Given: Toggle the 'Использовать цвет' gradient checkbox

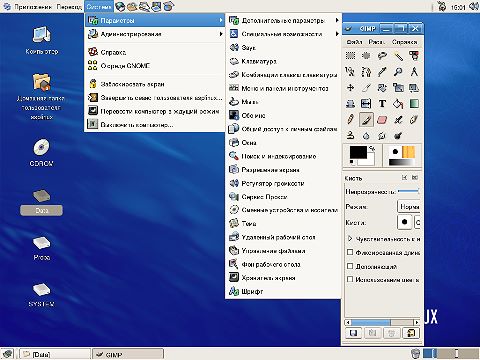Looking at the screenshot, I should point(350,279).
